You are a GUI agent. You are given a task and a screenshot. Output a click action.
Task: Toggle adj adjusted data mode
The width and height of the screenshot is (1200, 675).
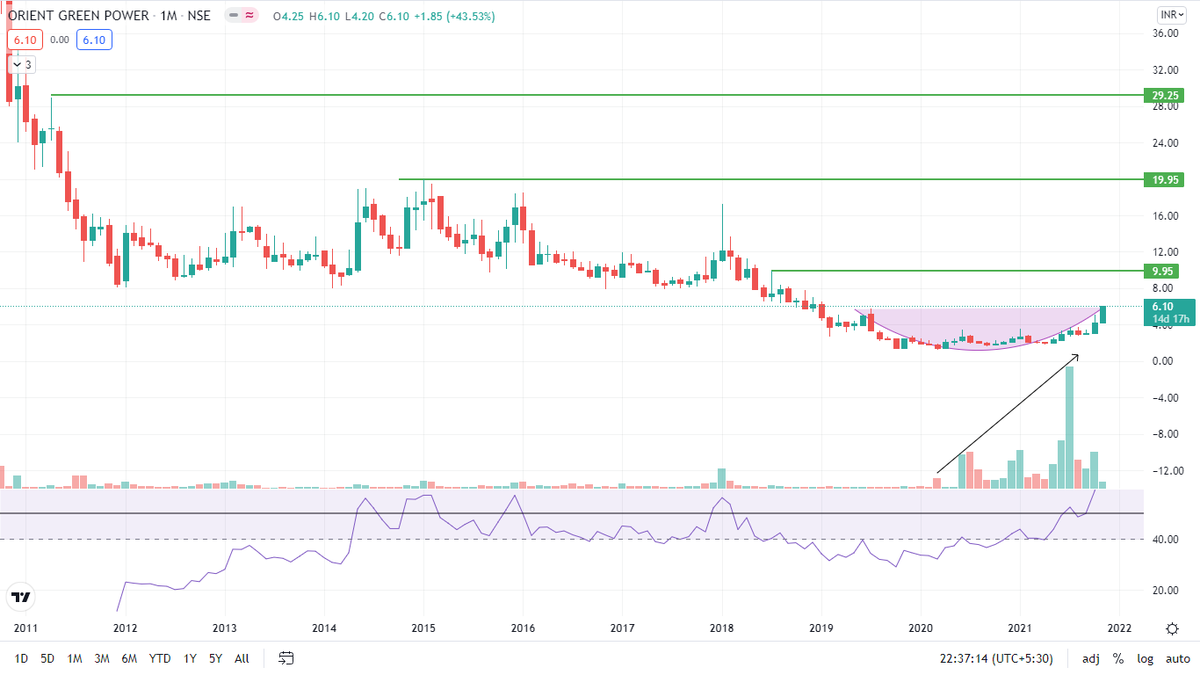pos(1091,659)
